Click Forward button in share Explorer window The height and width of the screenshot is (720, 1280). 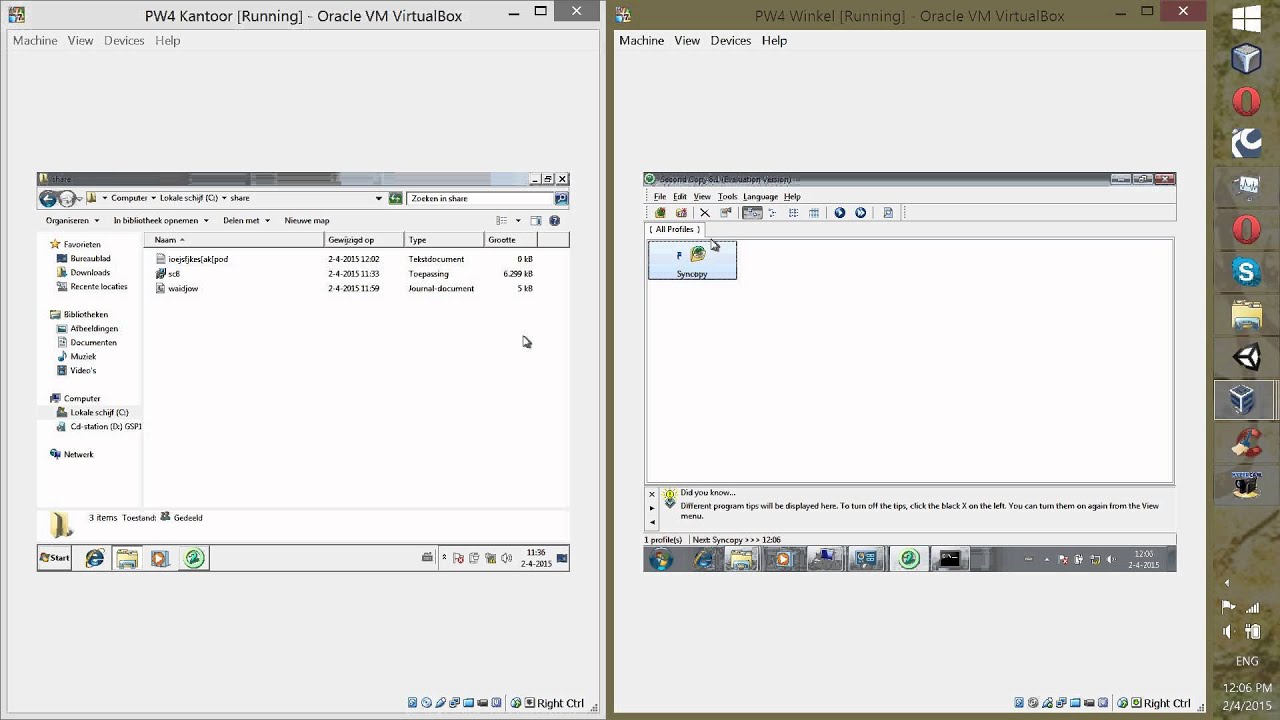(x=67, y=198)
